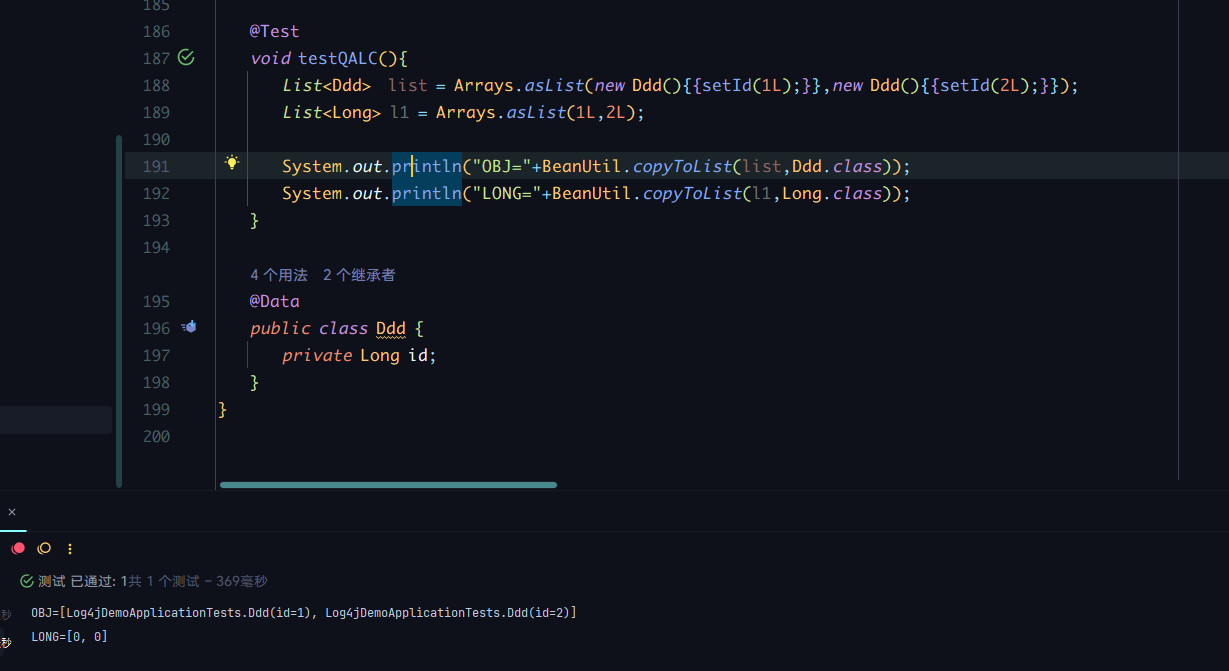The width and height of the screenshot is (1229, 671).
Task: Open the vertical three-dots more options menu
Action: coord(70,548)
